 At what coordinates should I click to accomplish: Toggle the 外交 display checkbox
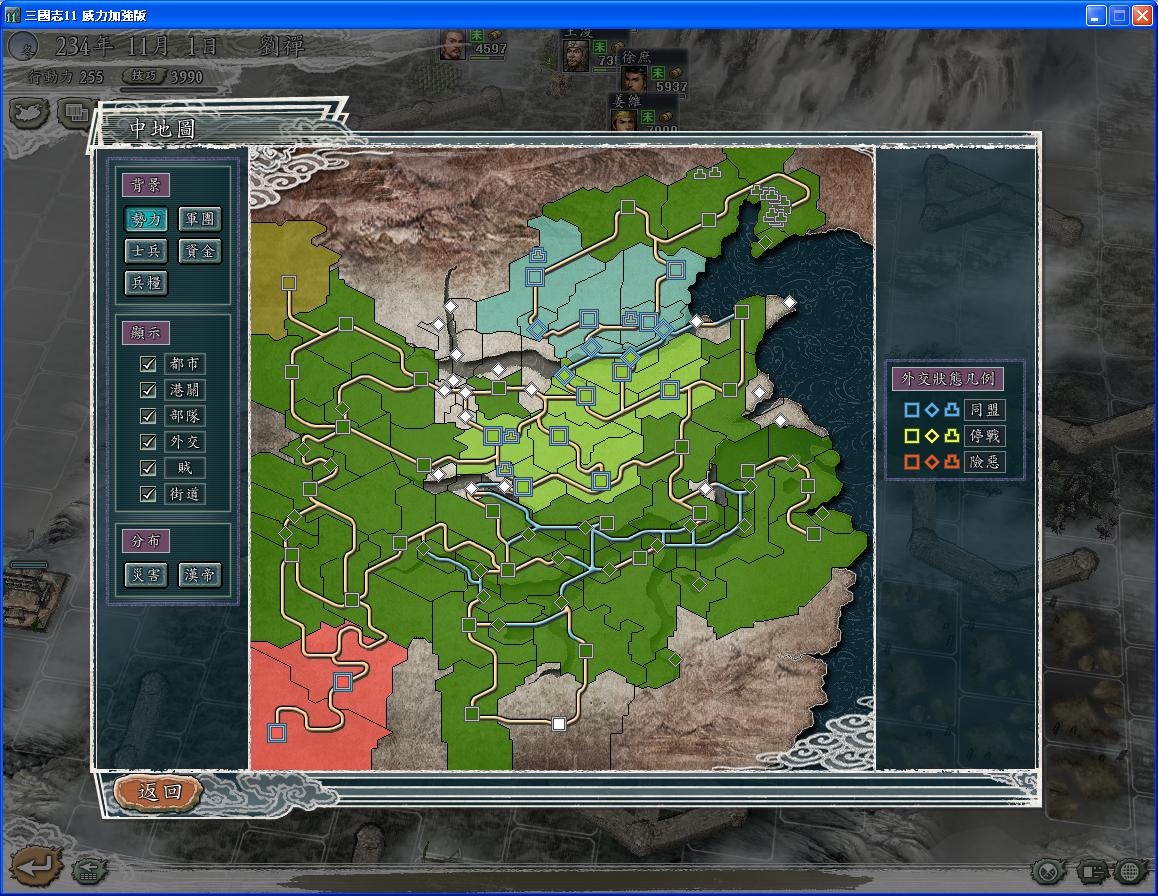(x=148, y=442)
